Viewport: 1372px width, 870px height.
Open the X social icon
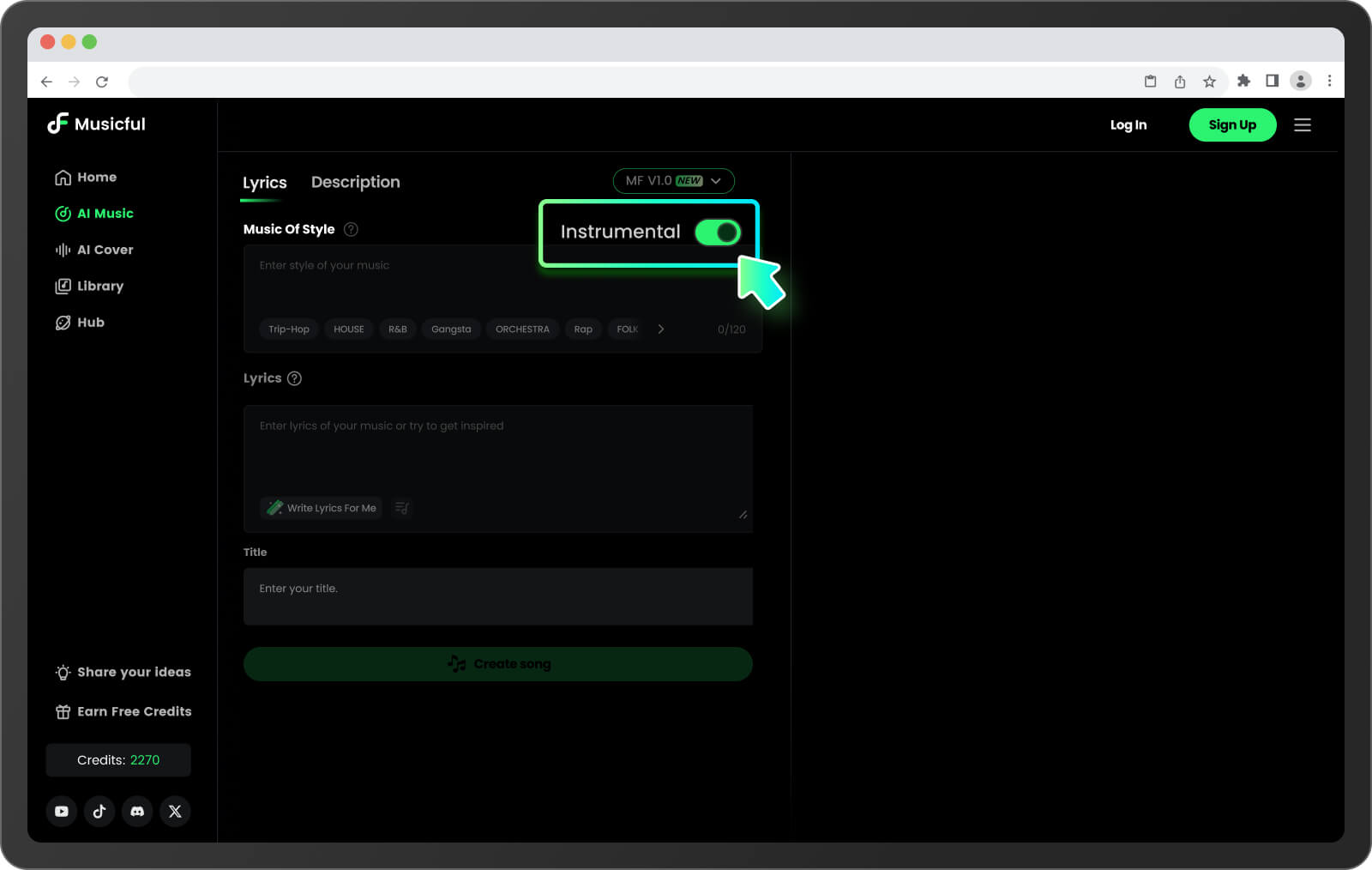(175, 811)
